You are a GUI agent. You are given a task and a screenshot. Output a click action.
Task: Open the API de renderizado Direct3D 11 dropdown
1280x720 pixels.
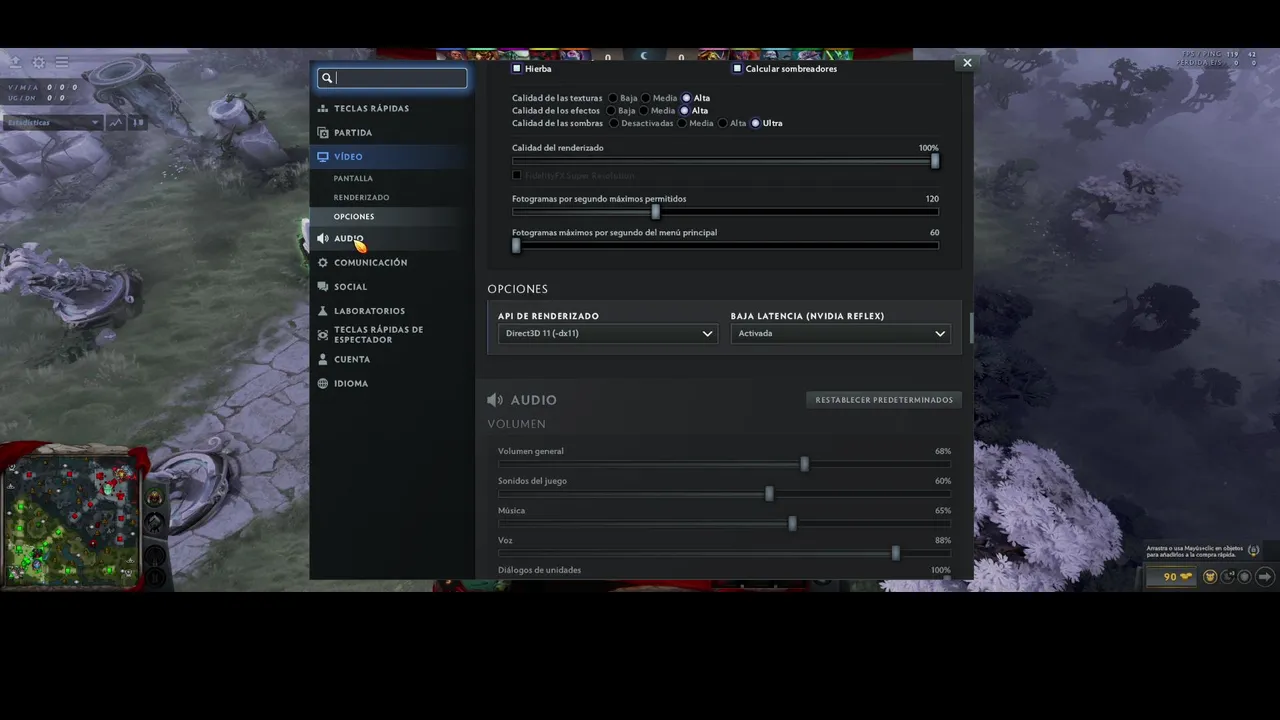[x=608, y=333]
